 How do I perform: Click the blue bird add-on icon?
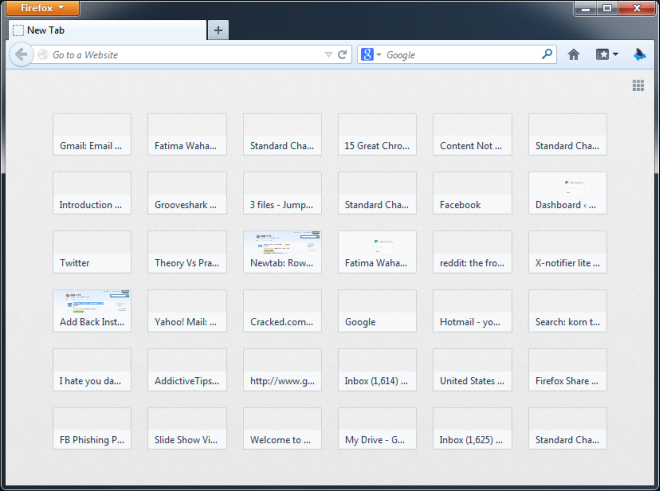[x=639, y=54]
